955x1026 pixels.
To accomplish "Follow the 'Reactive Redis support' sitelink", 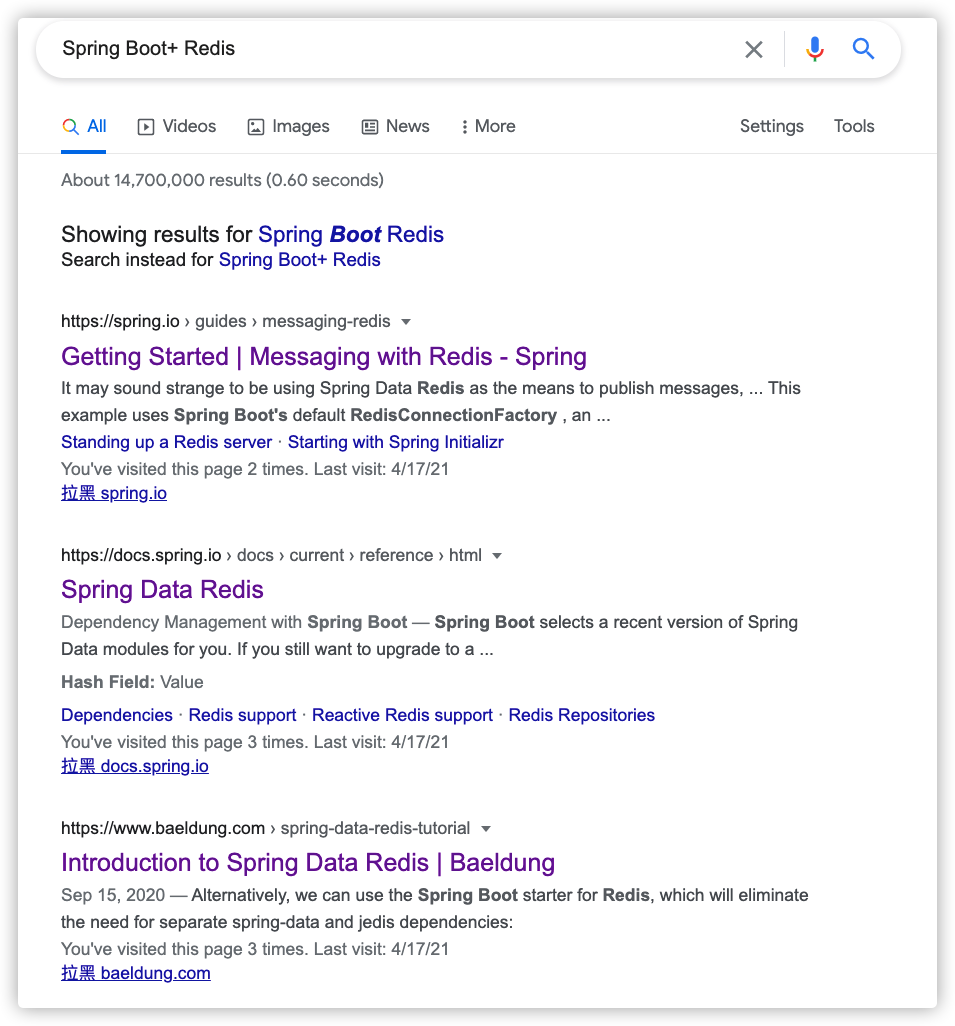I will click(402, 715).
